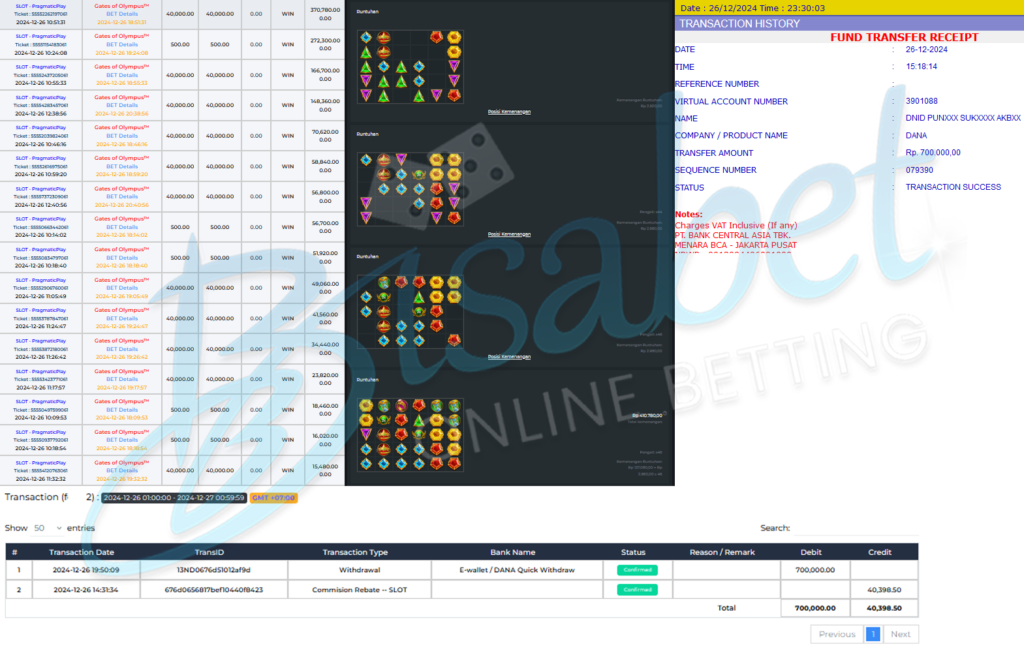This screenshot has height=653, width=1024.
Task: Open BET Details for the 370,780.00 win
Action: 122,14
